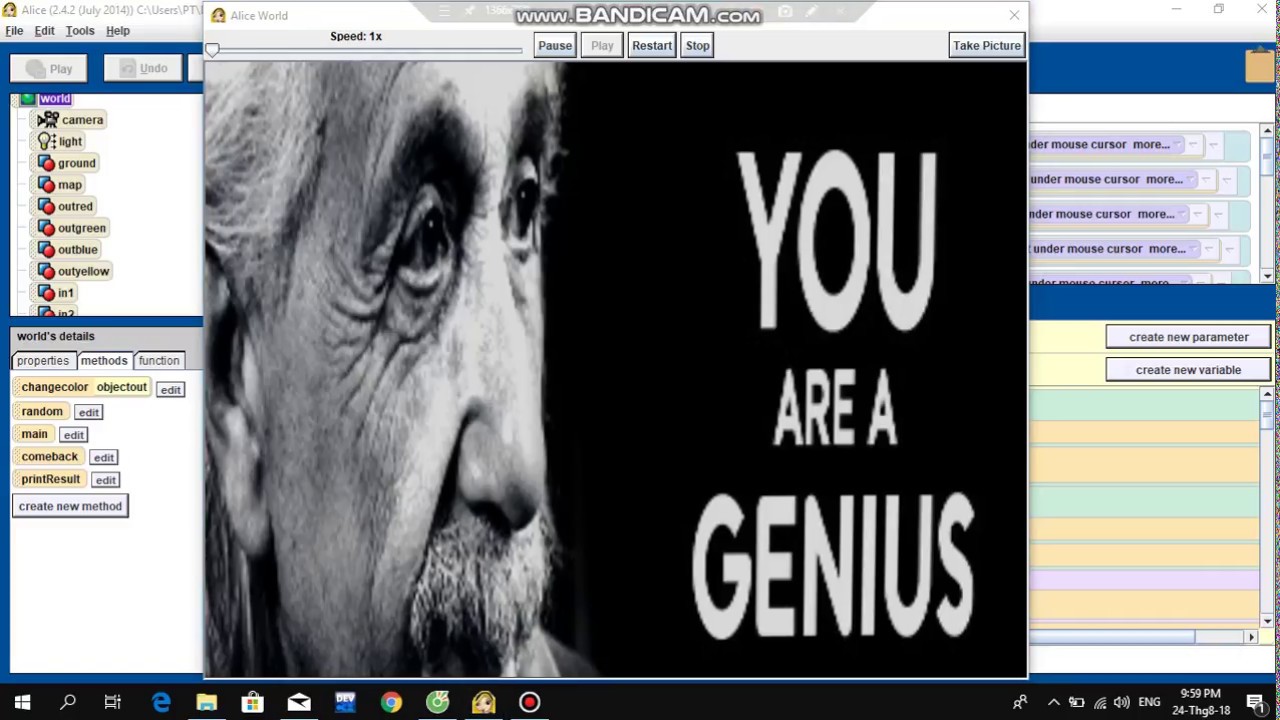Screen dimensions: 1280x720
Task: Open the Mail app on the taskbar
Action: point(299,703)
